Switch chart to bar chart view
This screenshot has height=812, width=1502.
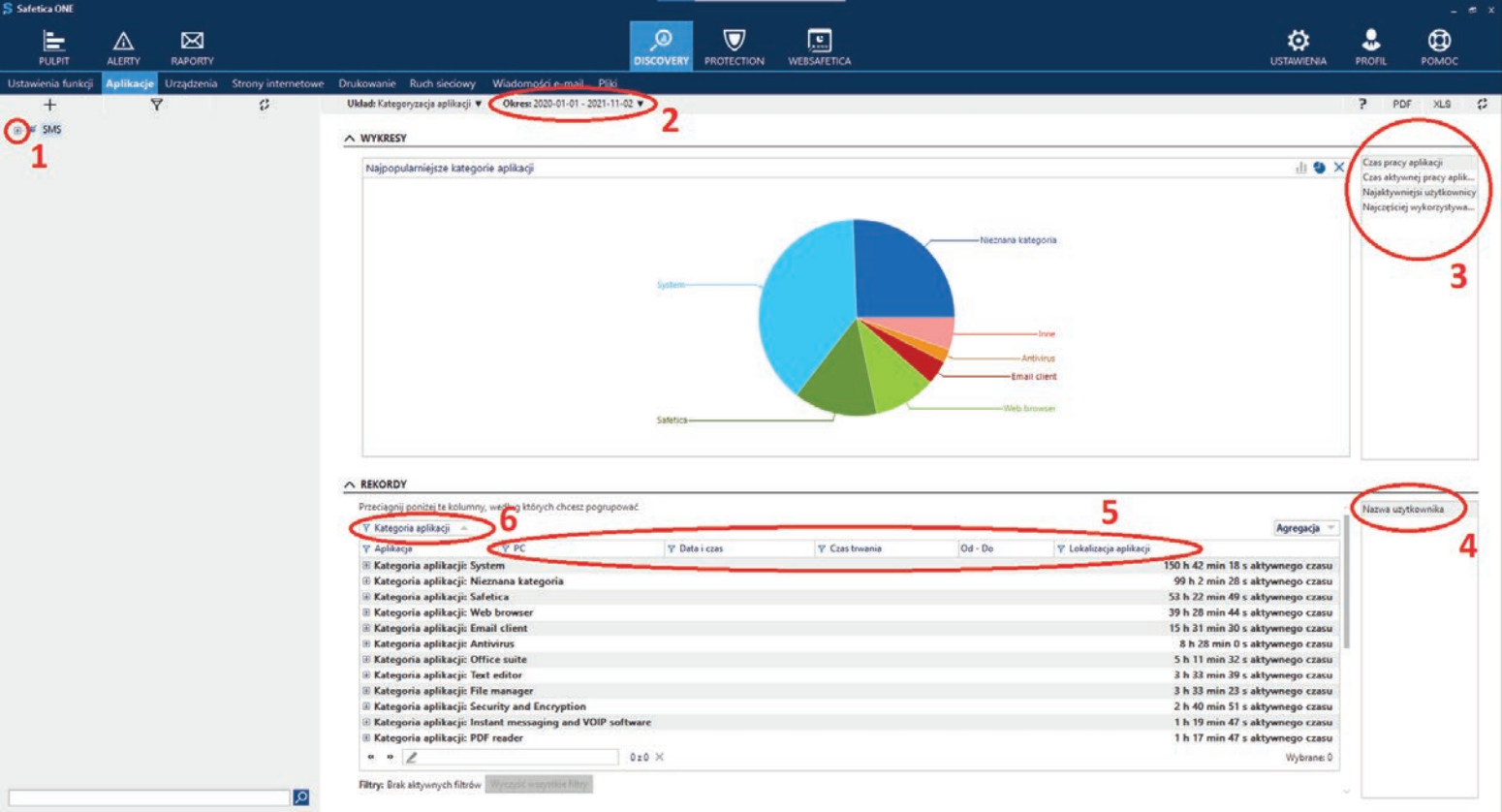[x=1300, y=168]
